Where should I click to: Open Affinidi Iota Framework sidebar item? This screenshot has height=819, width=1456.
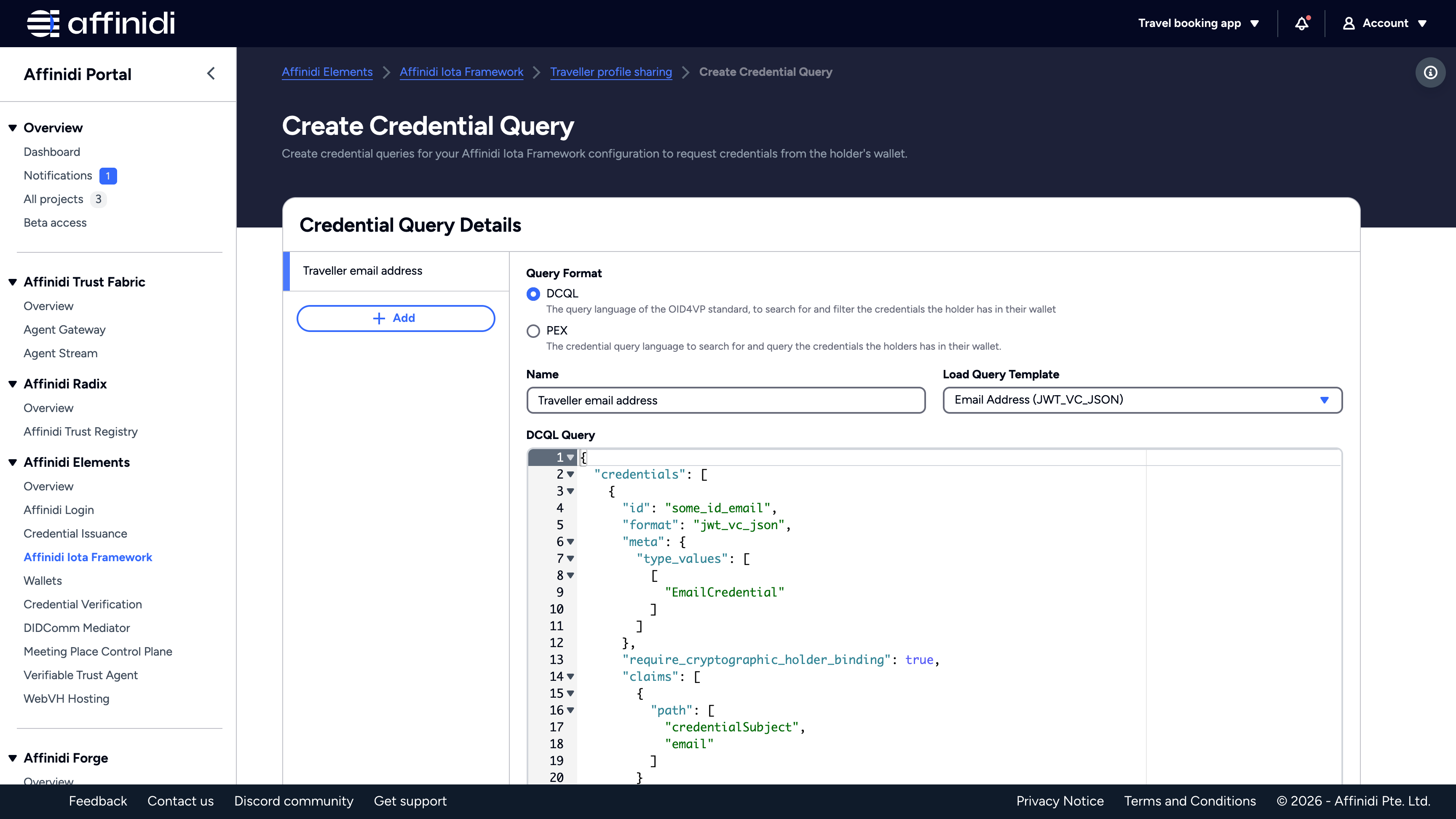click(x=88, y=557)
